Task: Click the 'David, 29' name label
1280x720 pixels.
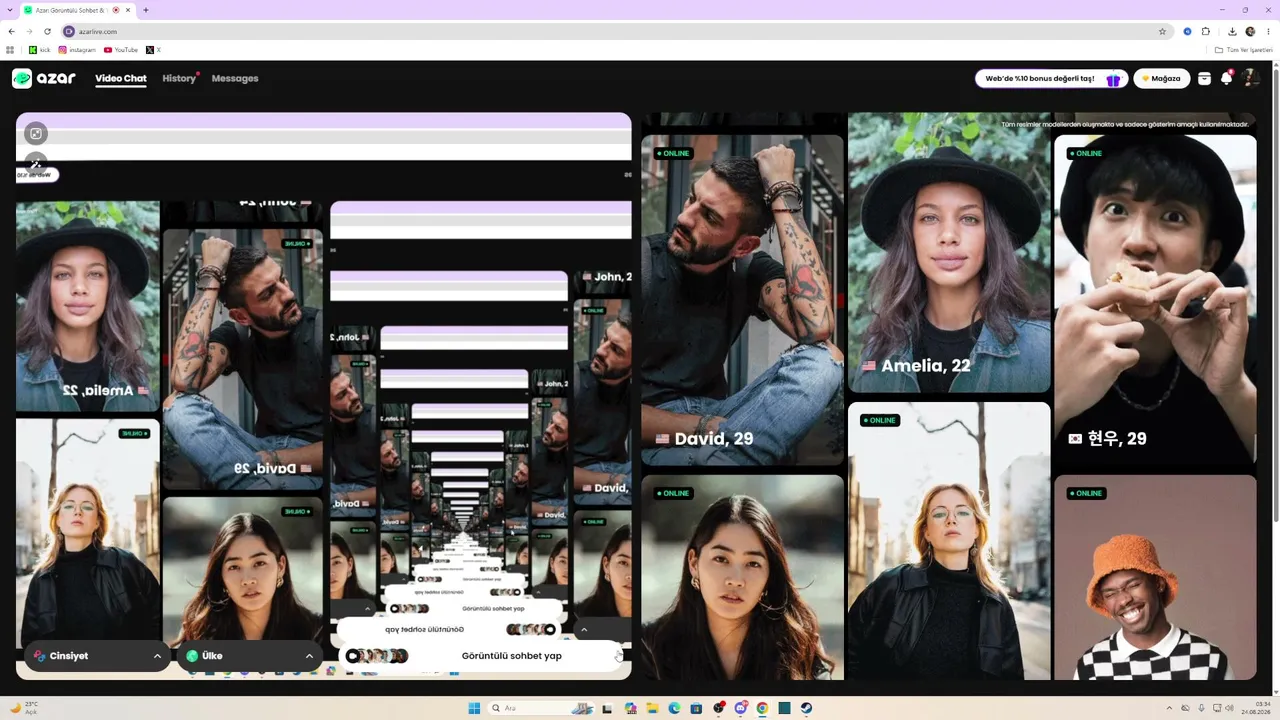Action: point(714,439)
